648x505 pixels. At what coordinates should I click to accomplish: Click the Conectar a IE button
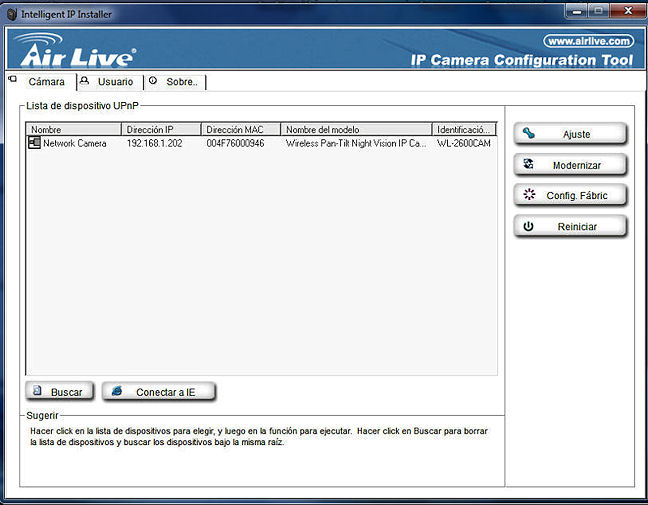[x=159, y=391]
